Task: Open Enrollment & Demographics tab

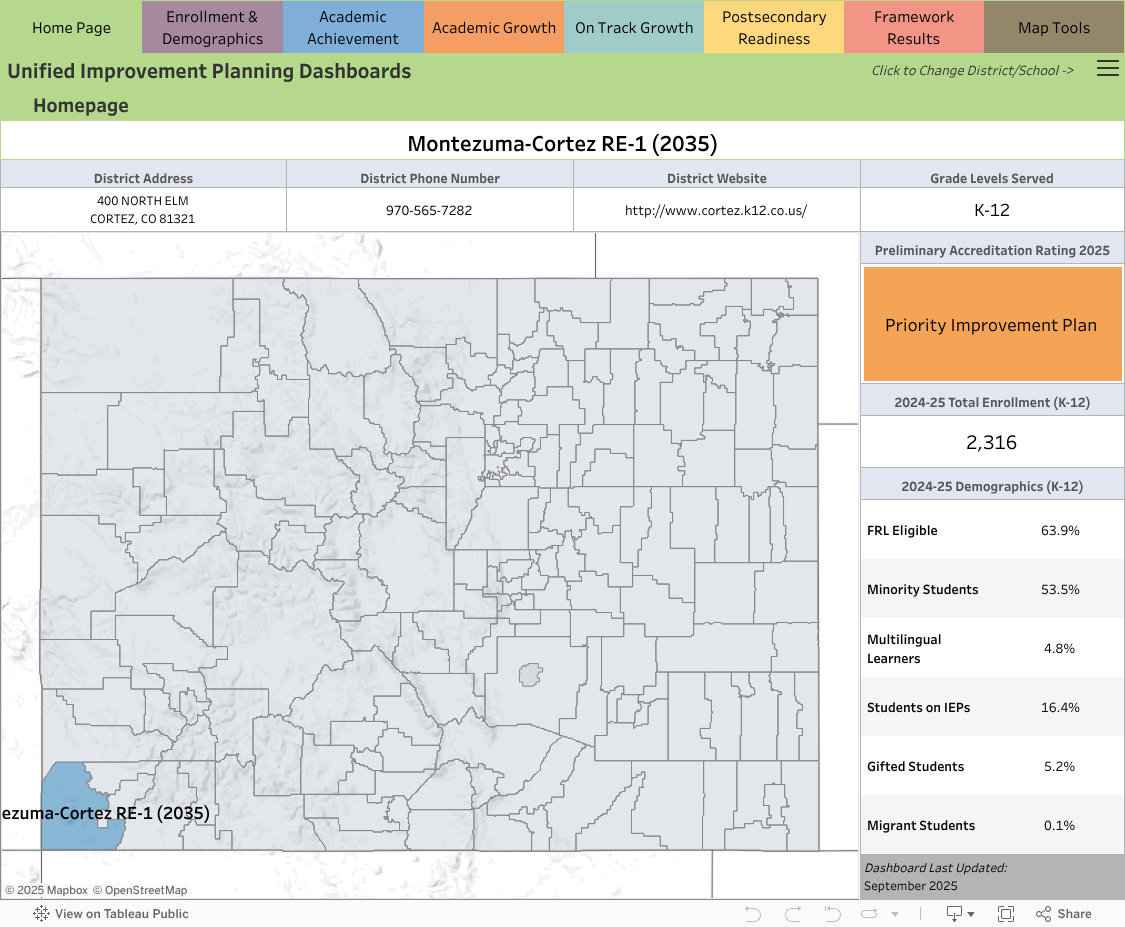Action: 212,27
